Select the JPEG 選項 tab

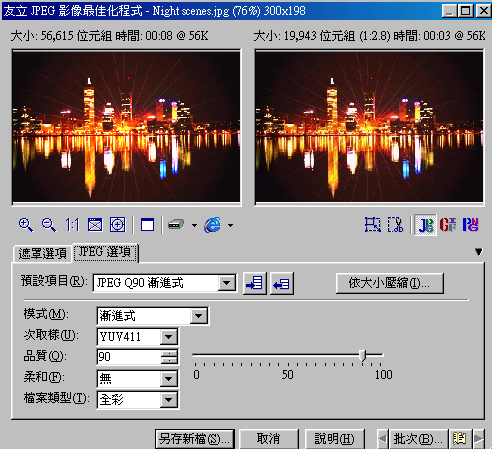click(x=105, y=252)
